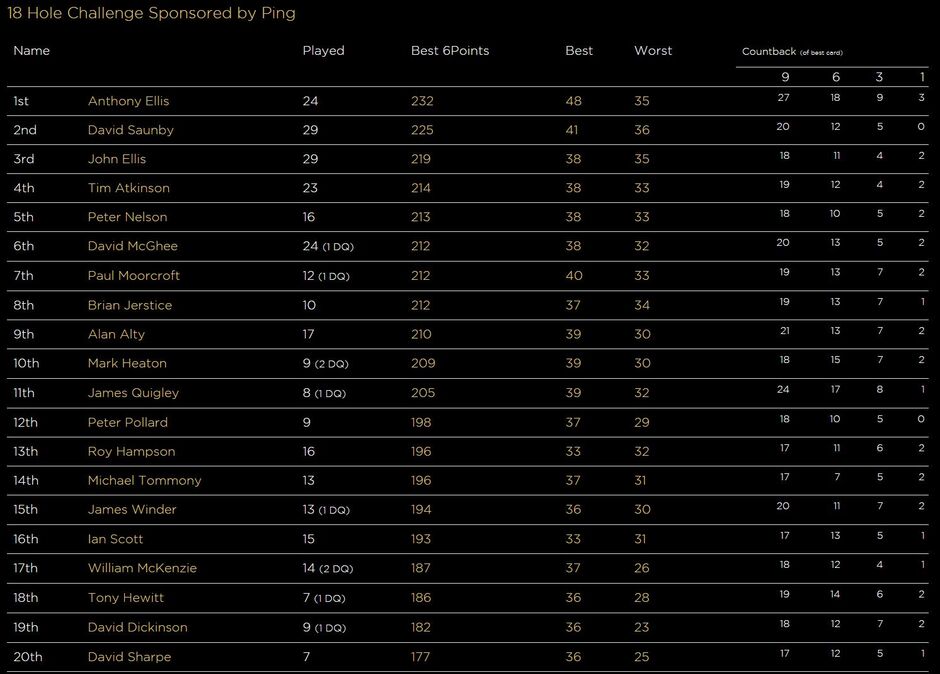Click the Worst column header

(x=653, y=50)
